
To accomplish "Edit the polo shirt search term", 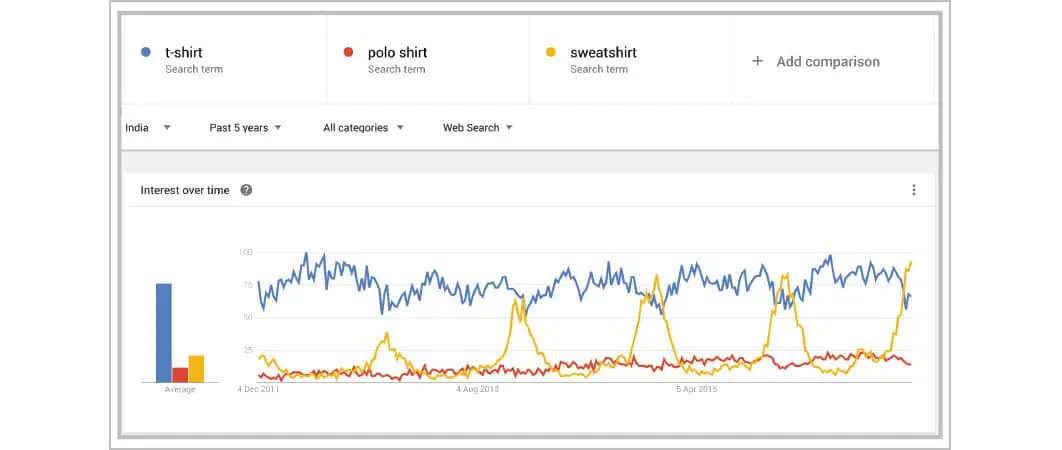I will tap(398, 52).
